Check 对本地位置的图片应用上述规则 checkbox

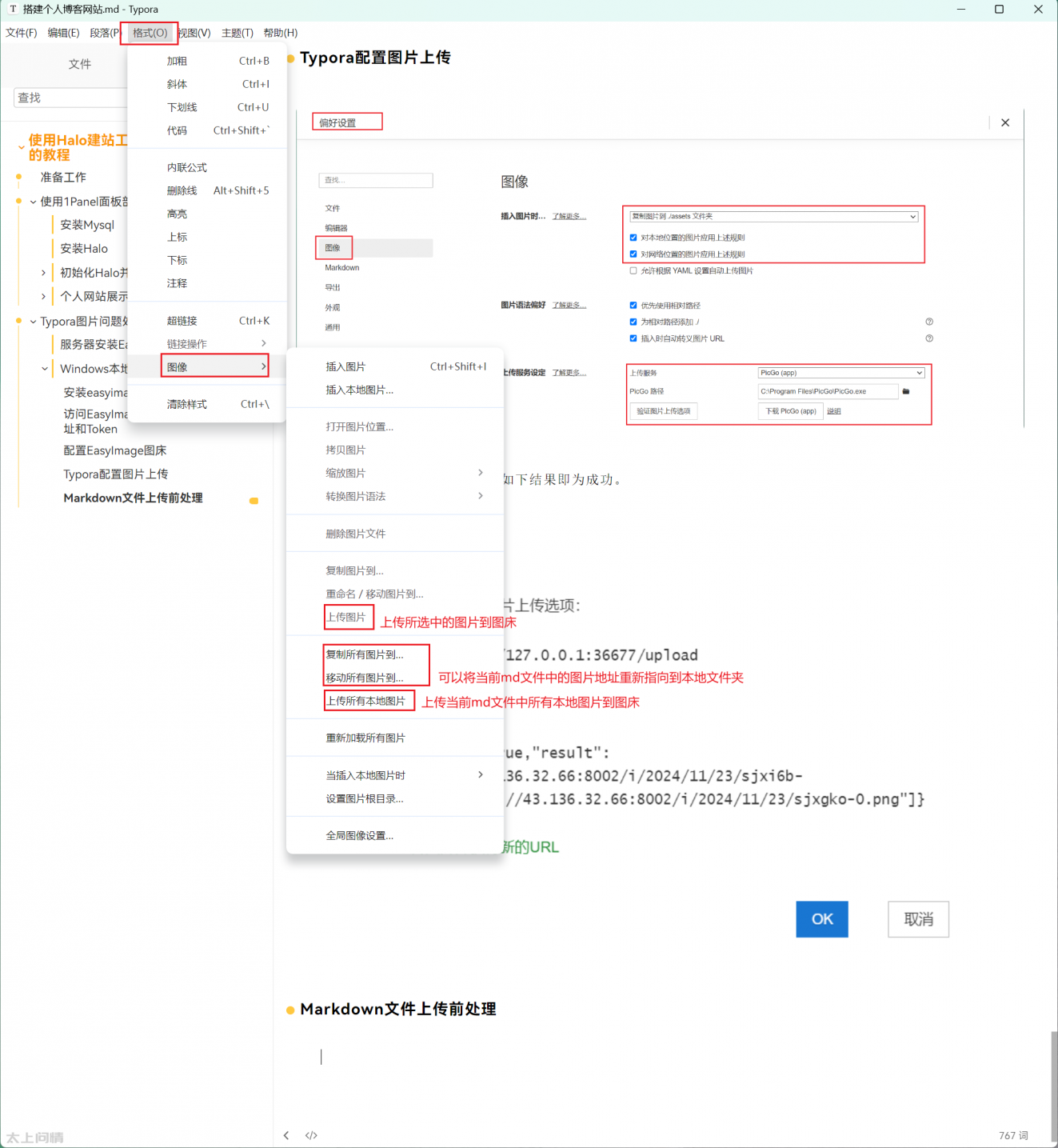pyautogui.click(x=633, y=238)
